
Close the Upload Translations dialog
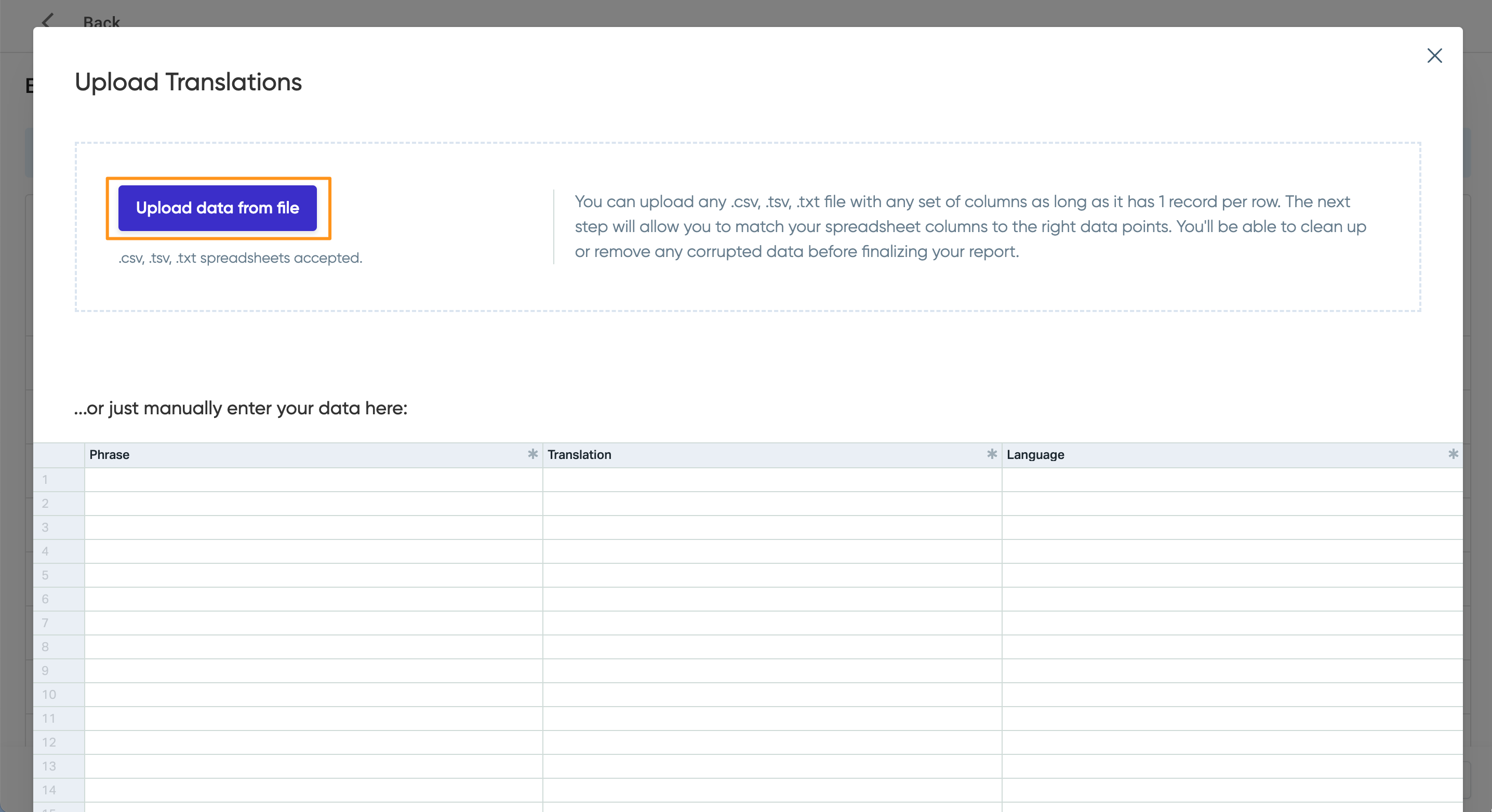[1434, 56]
